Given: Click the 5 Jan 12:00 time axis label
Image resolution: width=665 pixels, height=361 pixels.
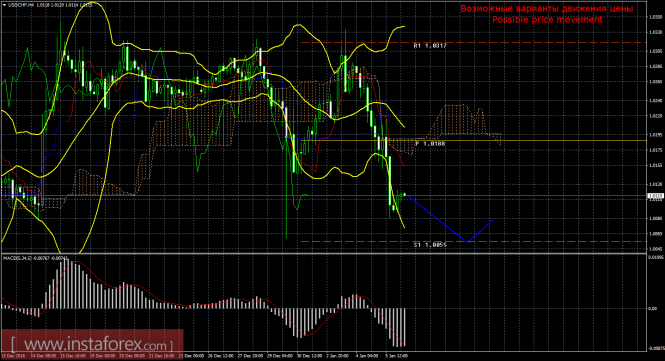Looking at the screenshot, I should [x=397, y=356].
